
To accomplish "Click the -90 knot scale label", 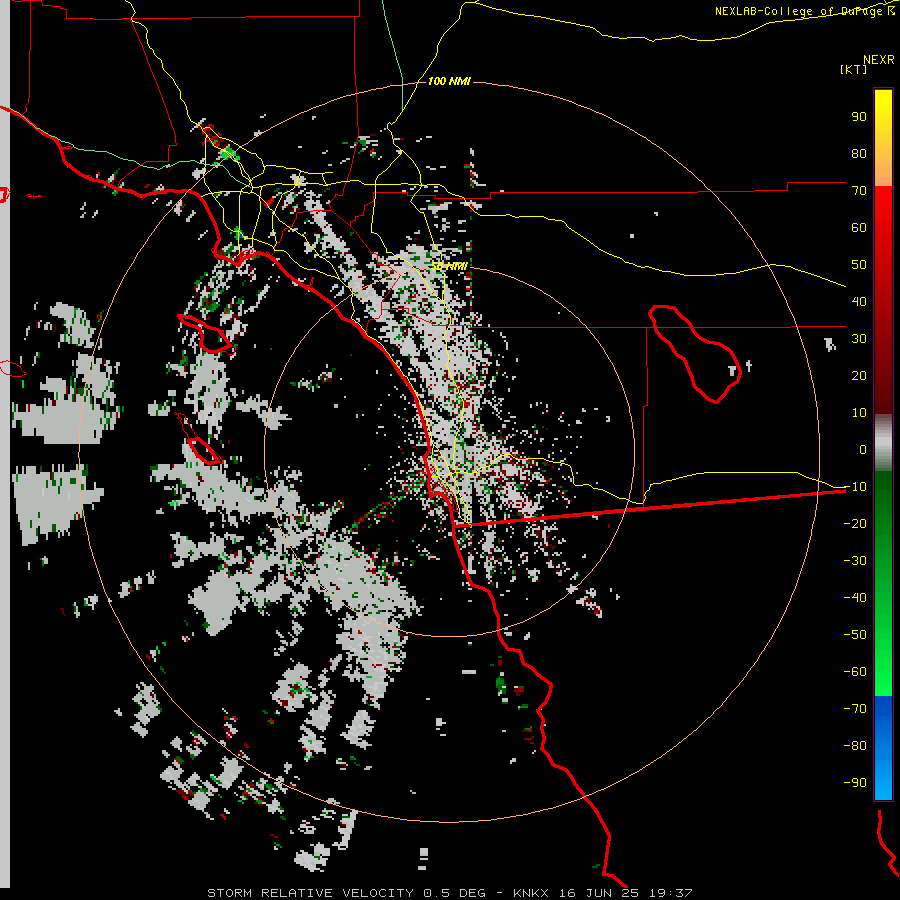I will [855, 782].
